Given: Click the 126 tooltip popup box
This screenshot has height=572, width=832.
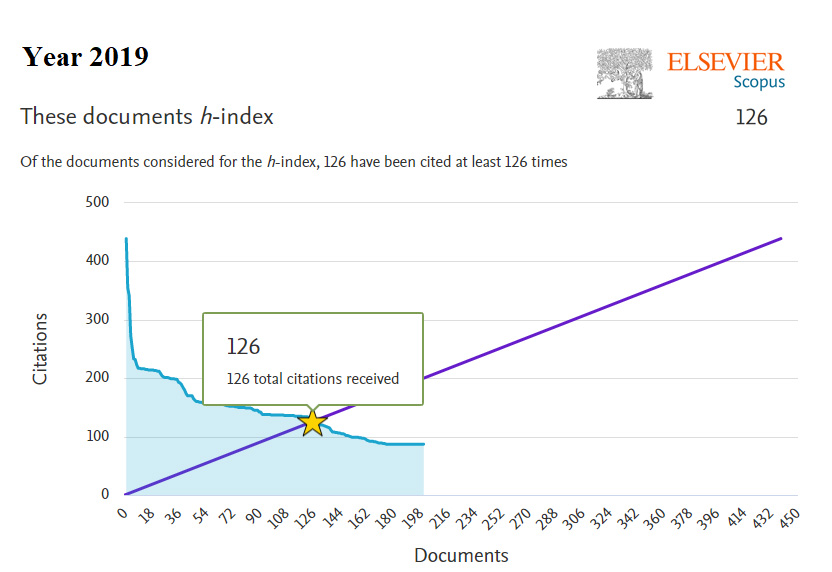Looking at the screenshot, I should pyautogui.click(x=313, y=358).
